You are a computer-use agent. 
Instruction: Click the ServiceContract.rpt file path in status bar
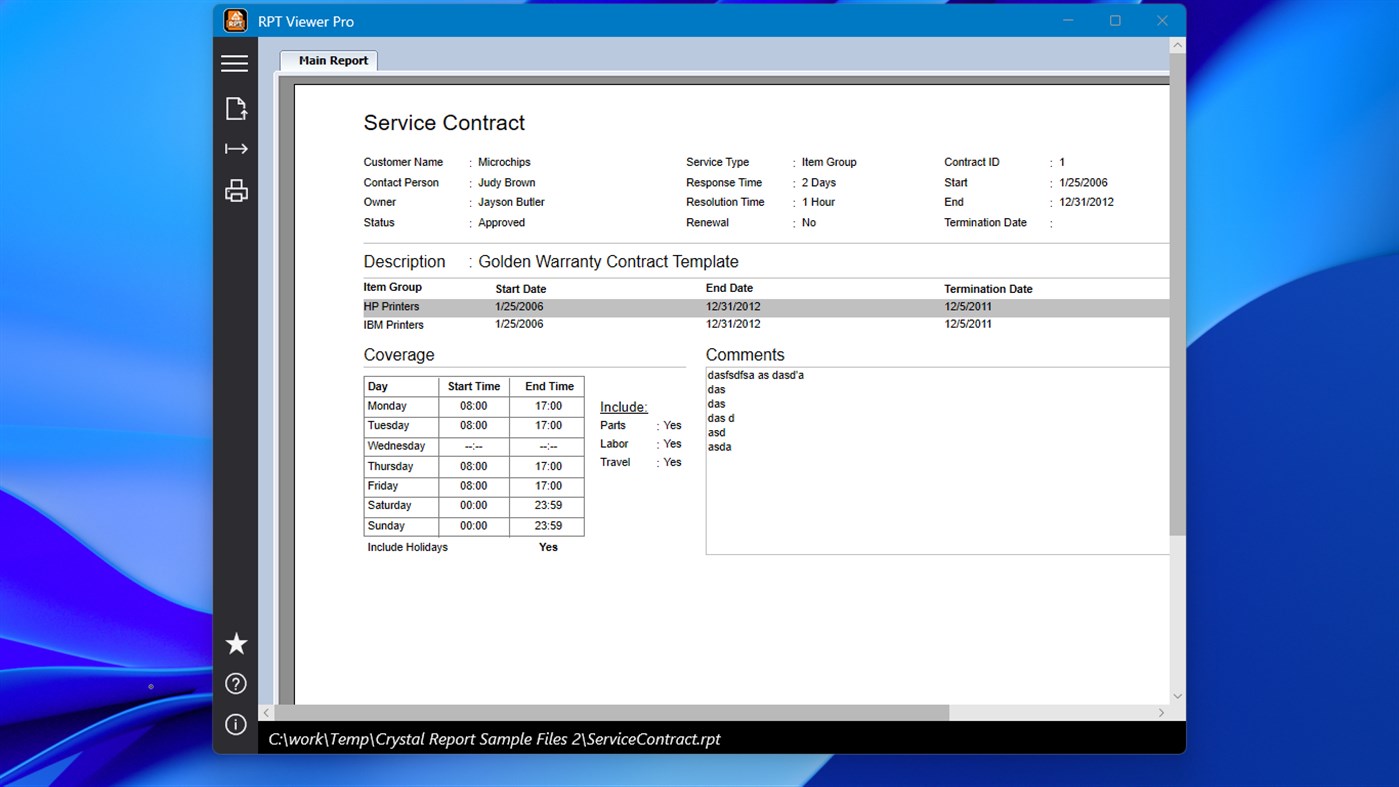[494, 739]
